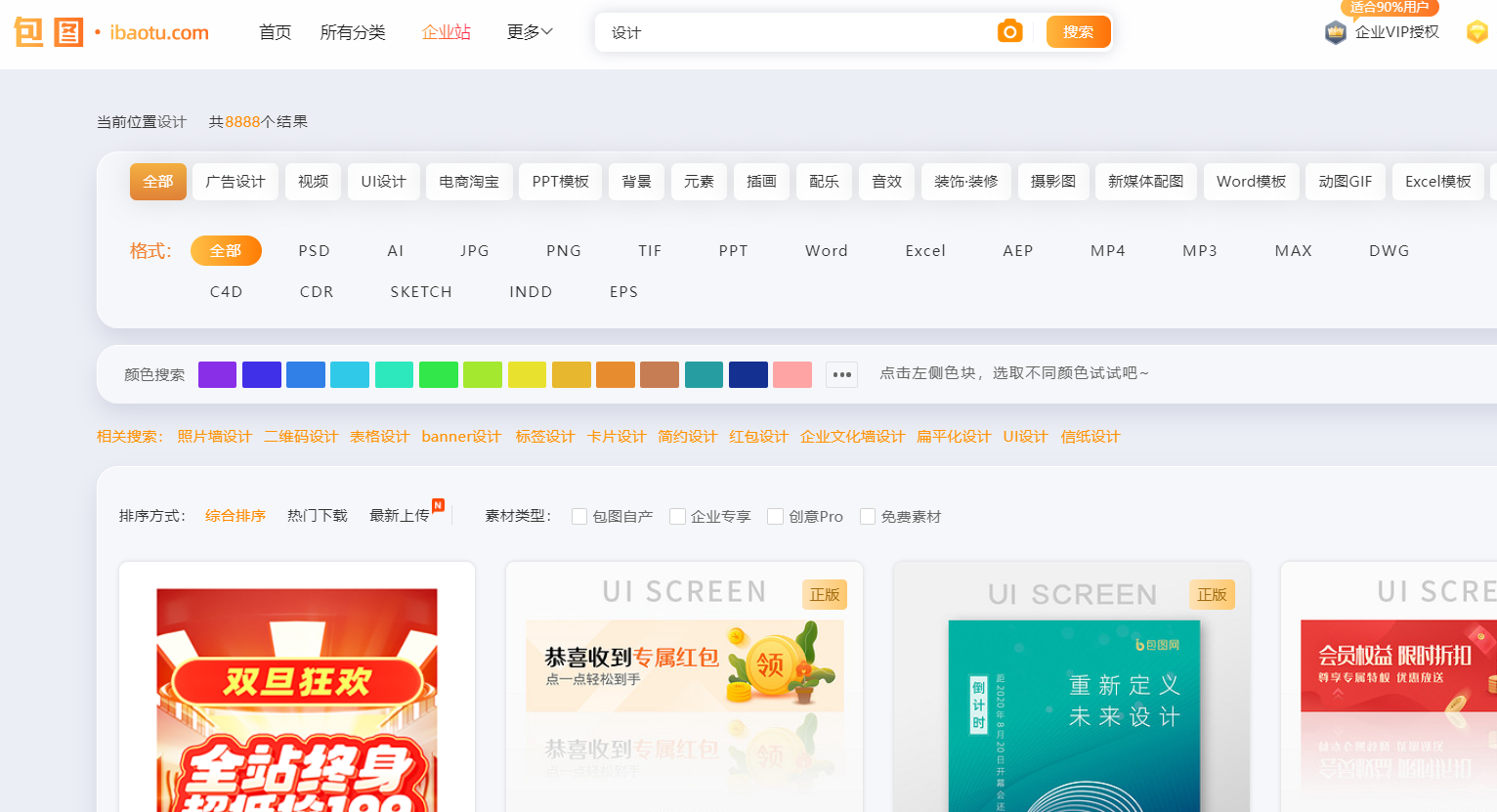
Task: Select the 摄影图 category tab
Action: click(1052, 182)
